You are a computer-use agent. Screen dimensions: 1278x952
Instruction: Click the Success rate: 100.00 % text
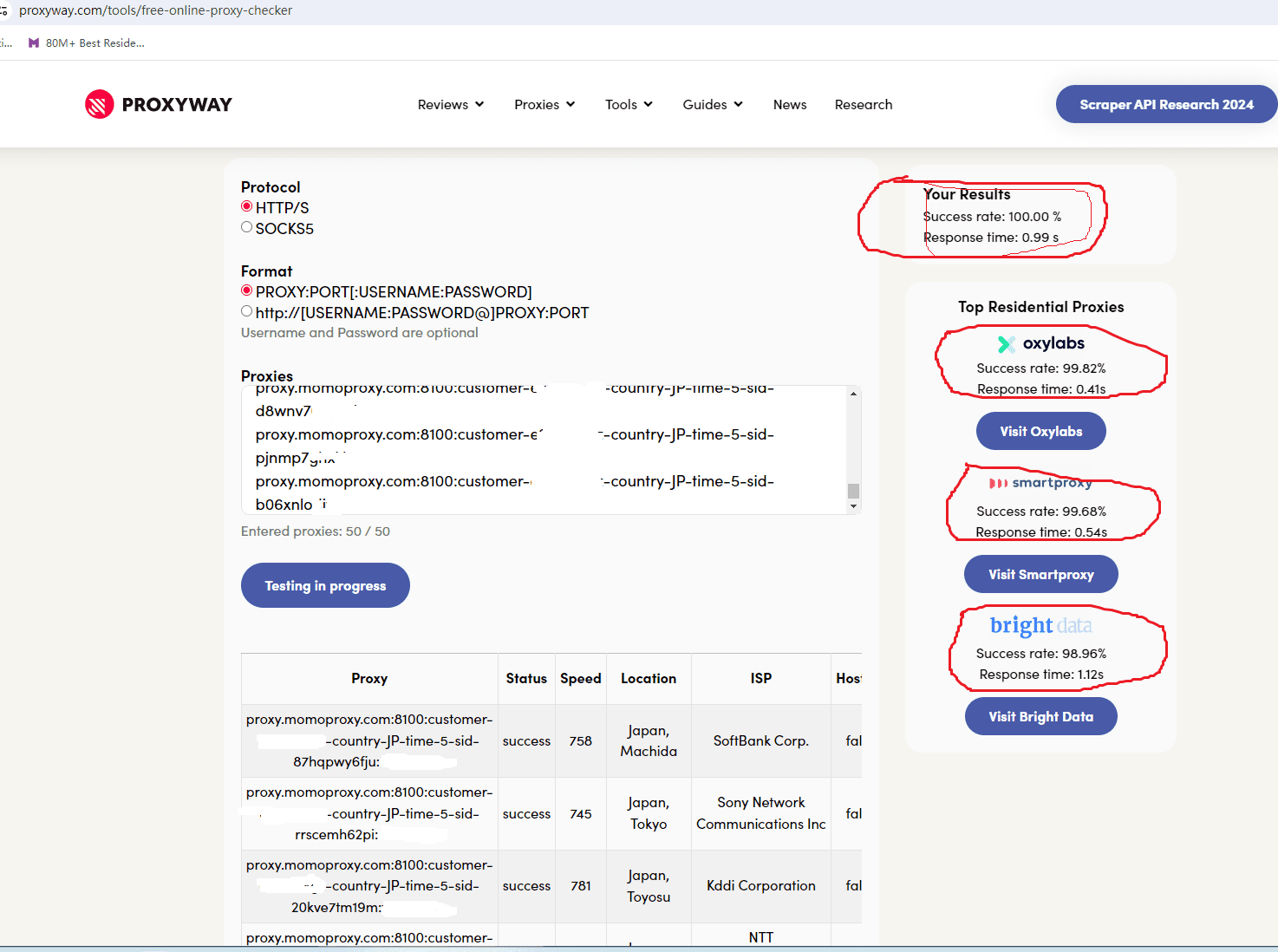[992, 217]
